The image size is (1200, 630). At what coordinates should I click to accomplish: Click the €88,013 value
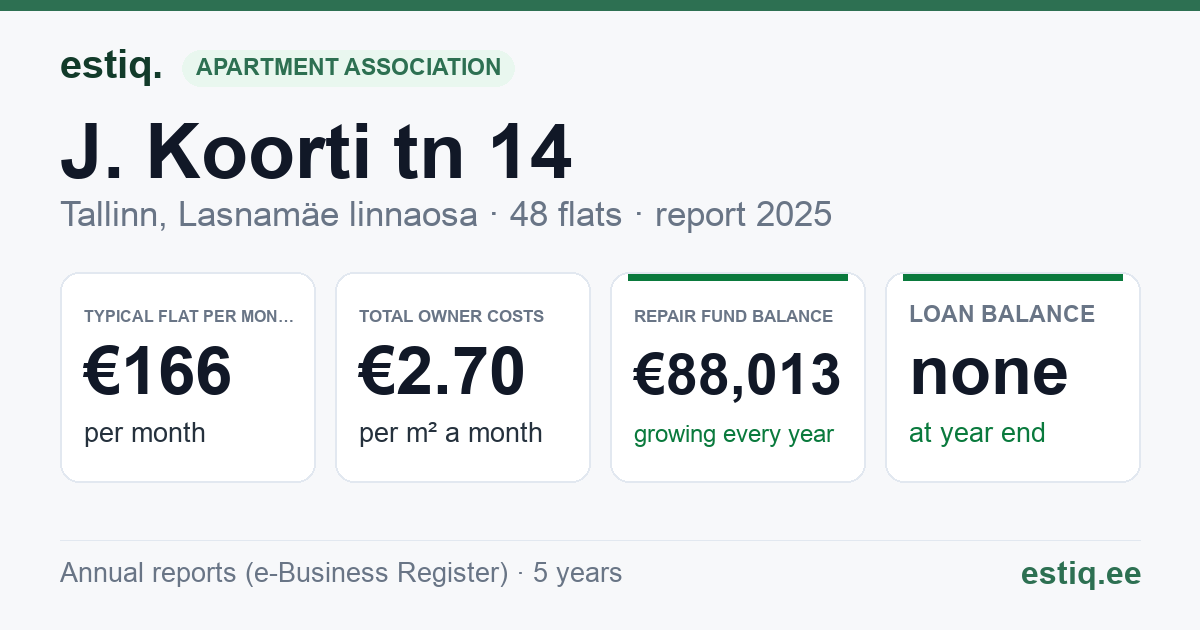(737, 375)
